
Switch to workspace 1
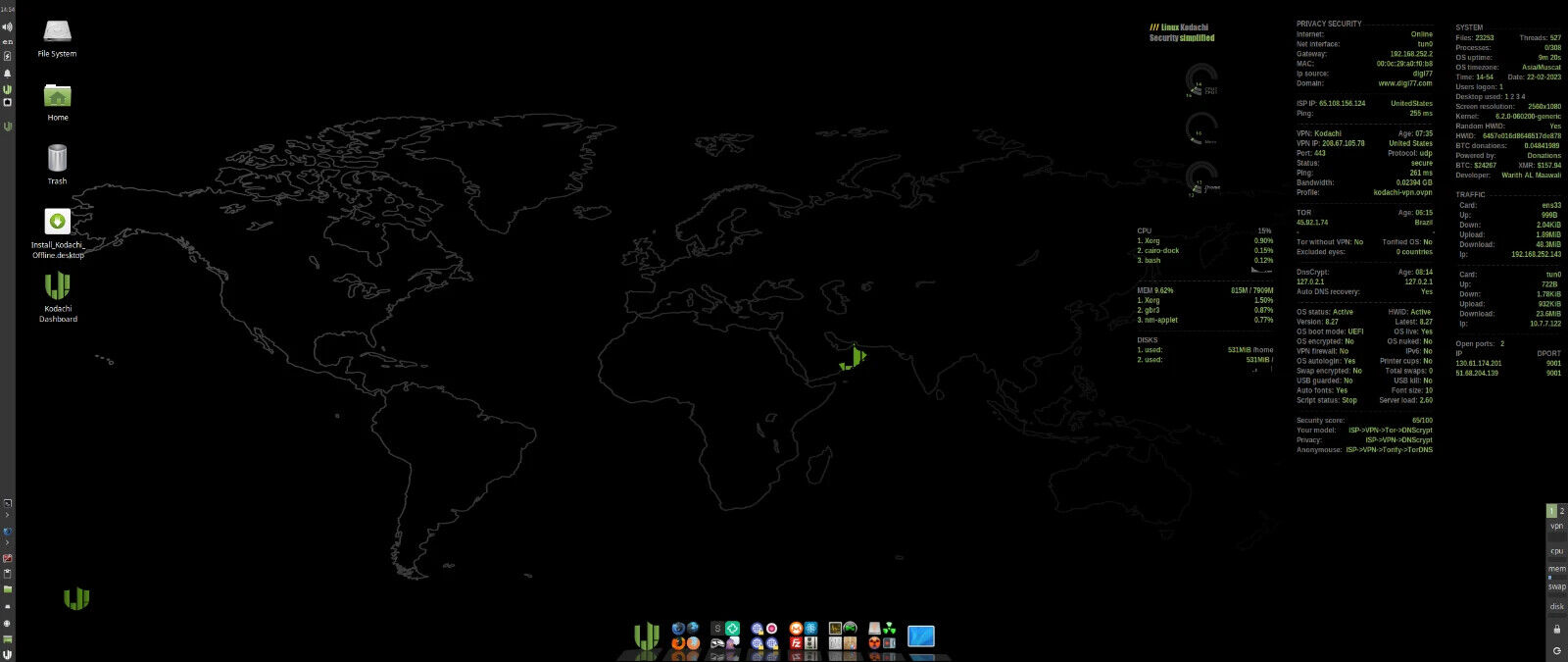(1551, 511)
